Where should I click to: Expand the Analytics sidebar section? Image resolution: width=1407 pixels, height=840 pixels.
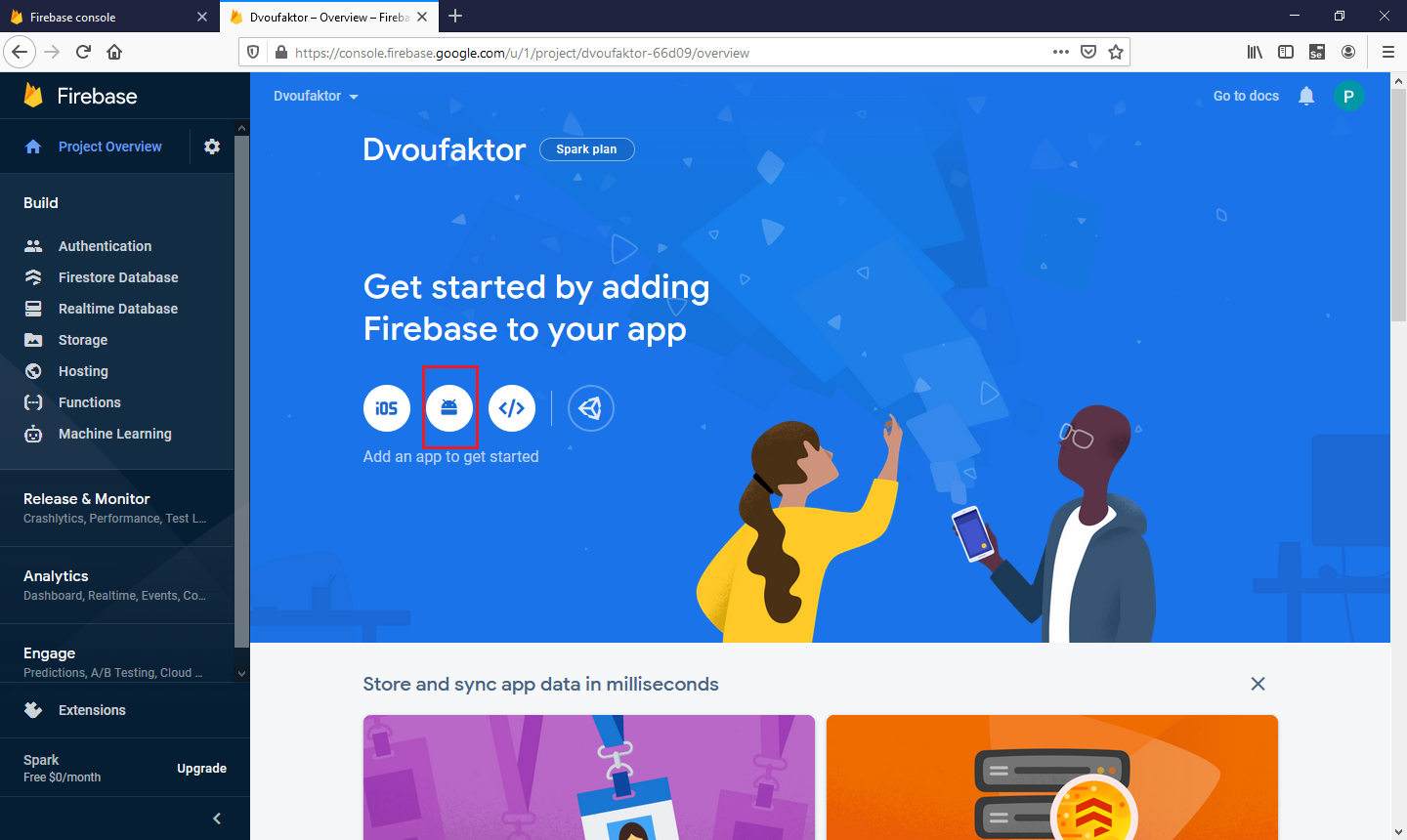point(117,585)
